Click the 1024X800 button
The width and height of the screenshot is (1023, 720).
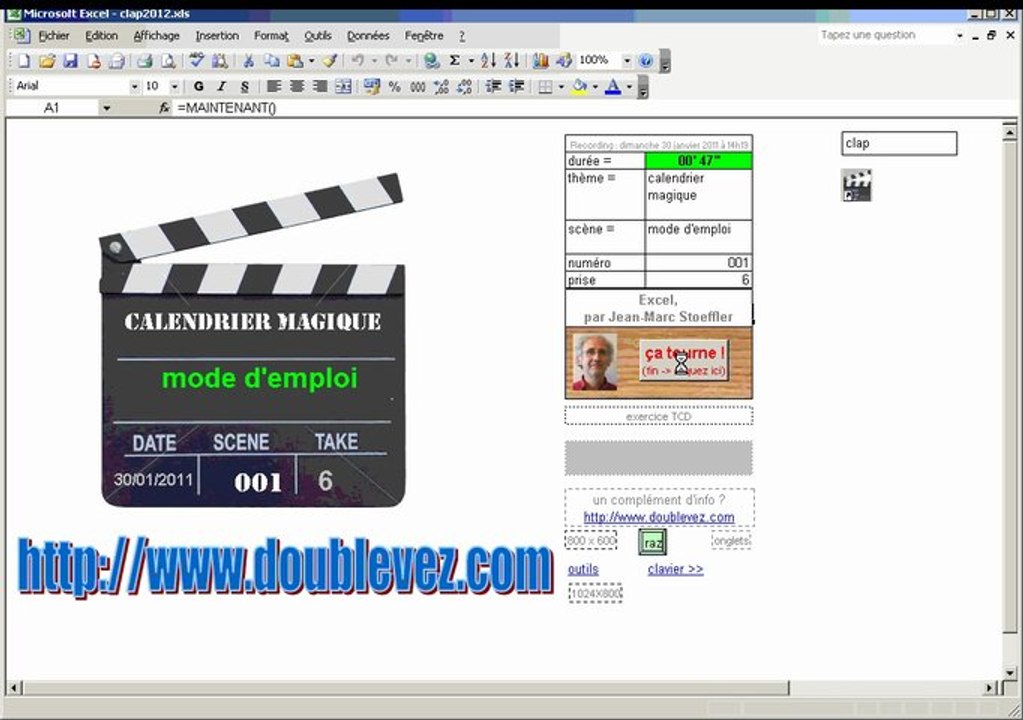tap(595, 593)
